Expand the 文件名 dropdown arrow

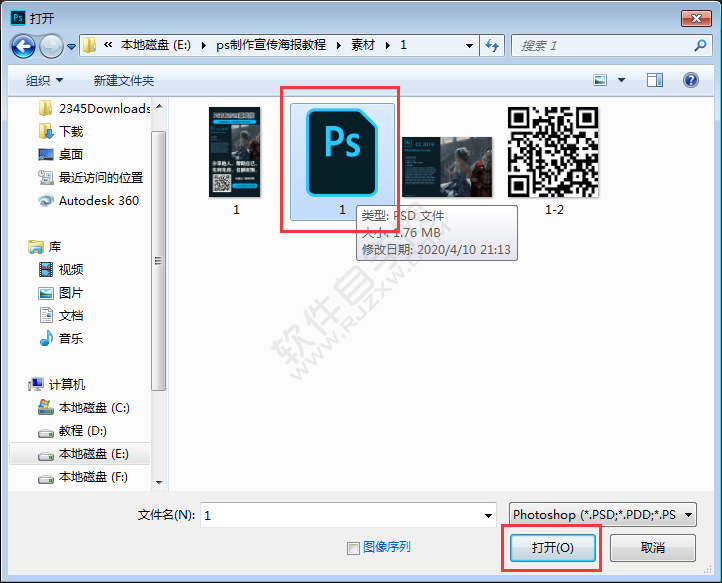click(x=488, y=515)
